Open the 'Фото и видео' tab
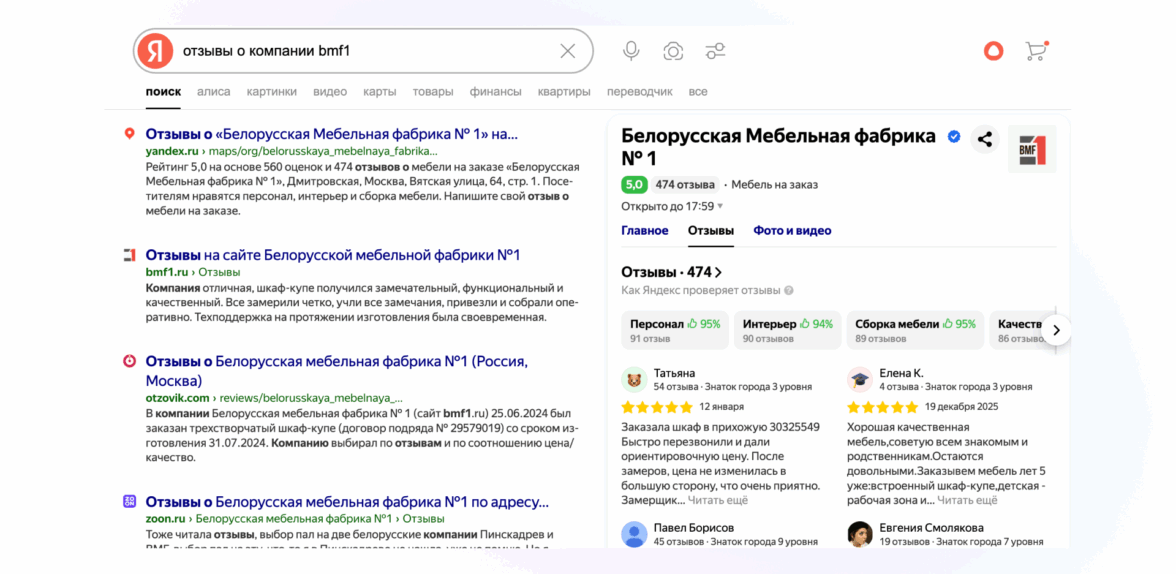This screenshot has width=1176, height=574. (x=792, y=231)
